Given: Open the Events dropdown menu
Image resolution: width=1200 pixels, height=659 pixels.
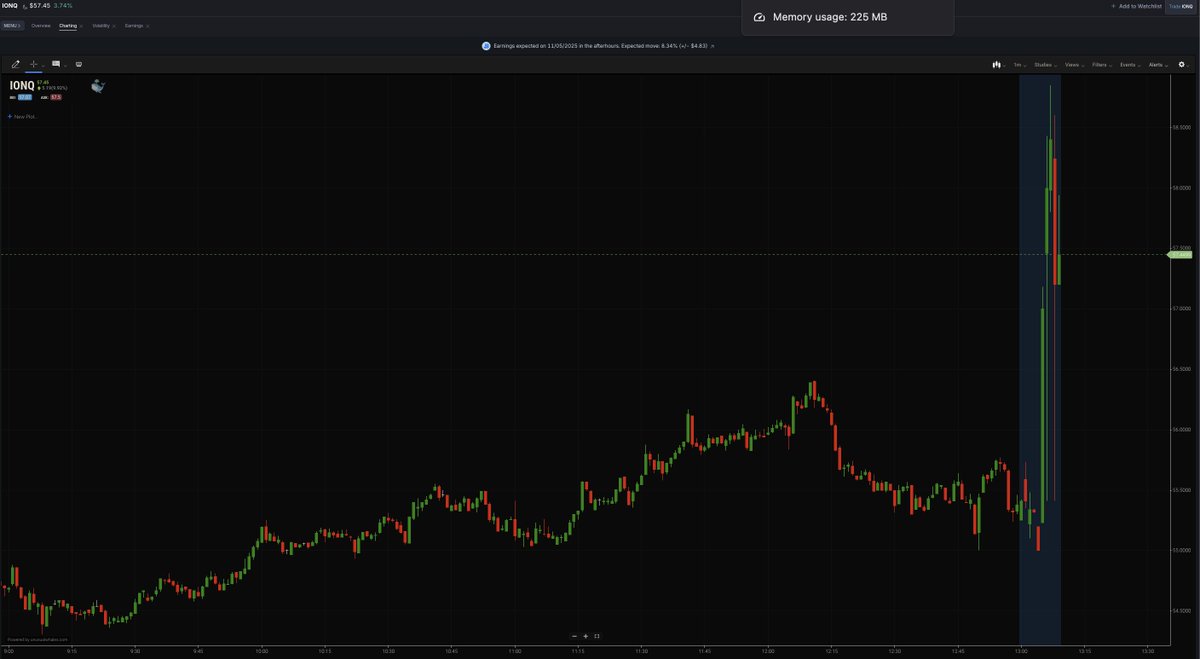Looking at the screenshot, I should click(x=1129, y=64).
